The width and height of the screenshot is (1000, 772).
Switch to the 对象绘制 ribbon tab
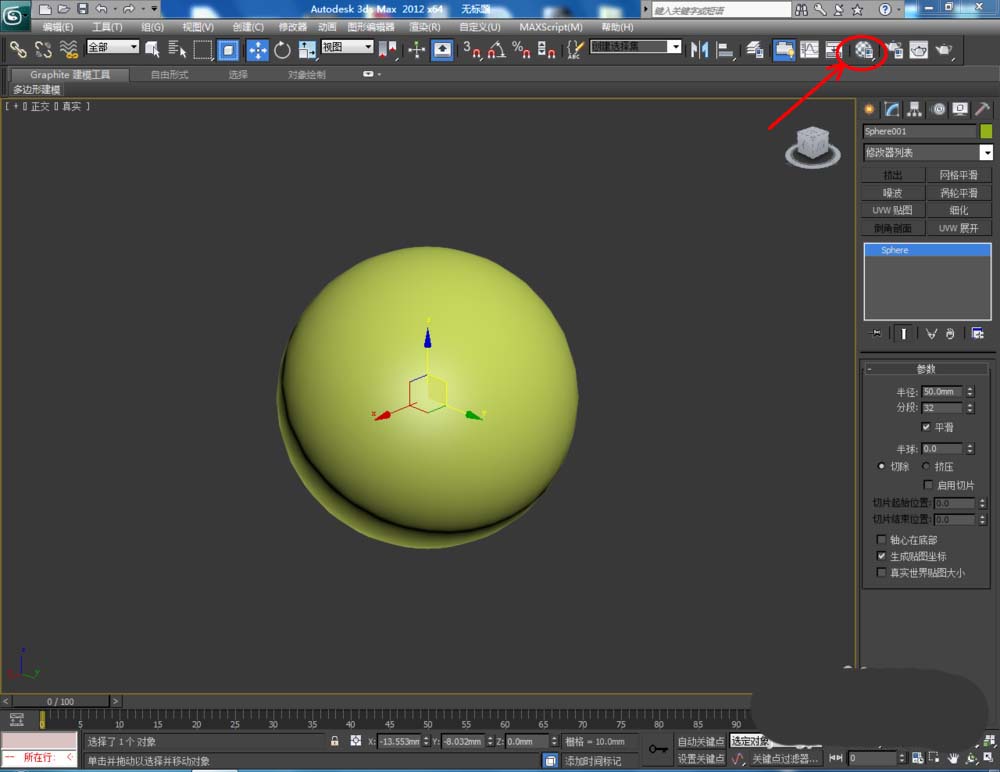pos(307,75)
